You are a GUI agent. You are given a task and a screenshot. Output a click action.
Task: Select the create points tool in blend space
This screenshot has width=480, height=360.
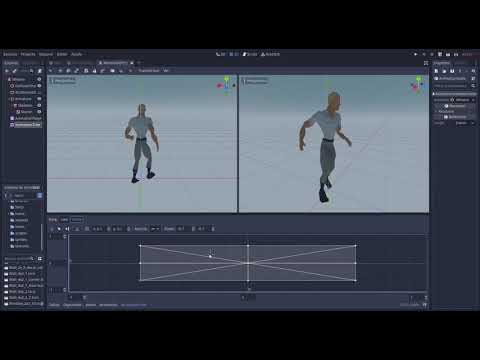pos(68,229)
